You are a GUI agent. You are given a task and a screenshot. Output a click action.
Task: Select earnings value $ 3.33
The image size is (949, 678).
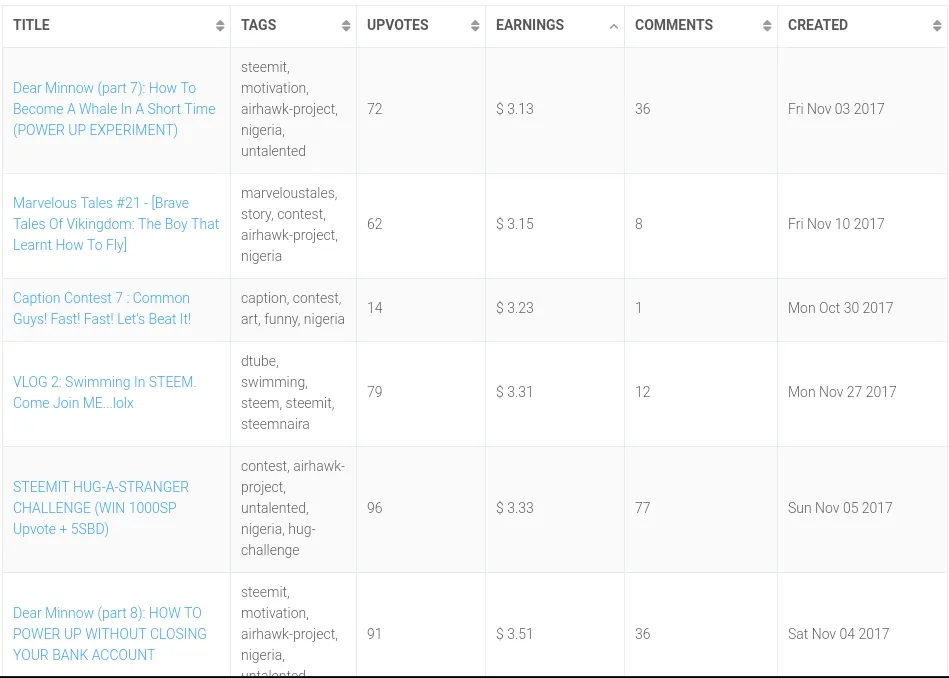click(x=515, y=508)
